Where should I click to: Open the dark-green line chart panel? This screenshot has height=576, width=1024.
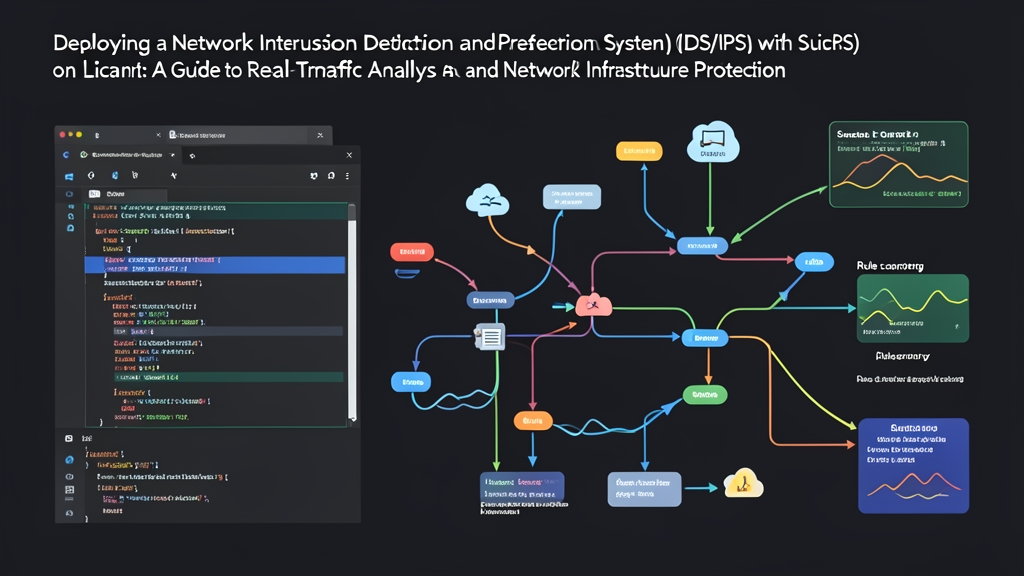pos(899,164)
